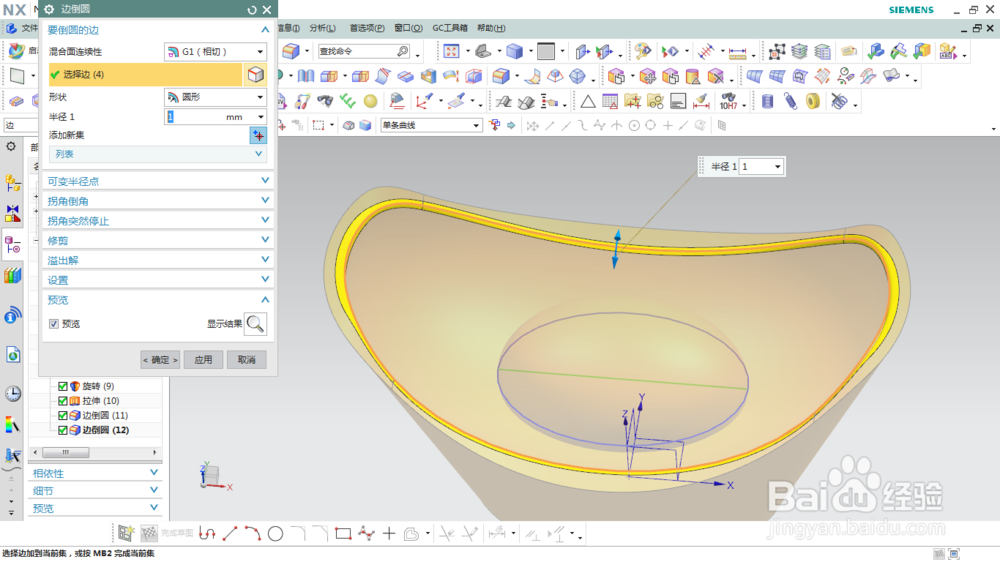Image resolution: width=1000 pixels, height=562 pixels.
Task: Select the spring modeling icon
Action: click(791, 101)
